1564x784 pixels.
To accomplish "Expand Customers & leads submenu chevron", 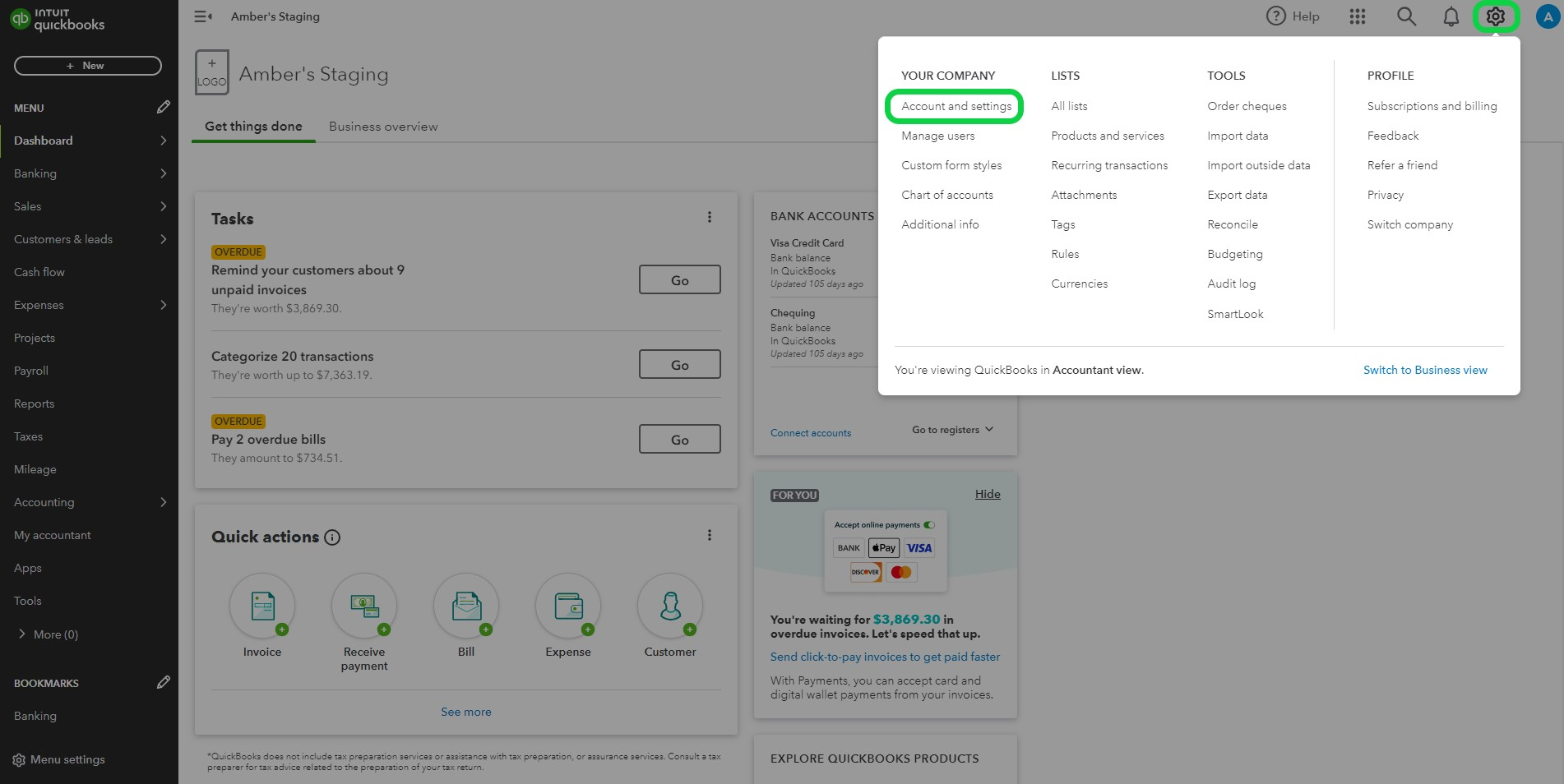I will click(163, 239).
